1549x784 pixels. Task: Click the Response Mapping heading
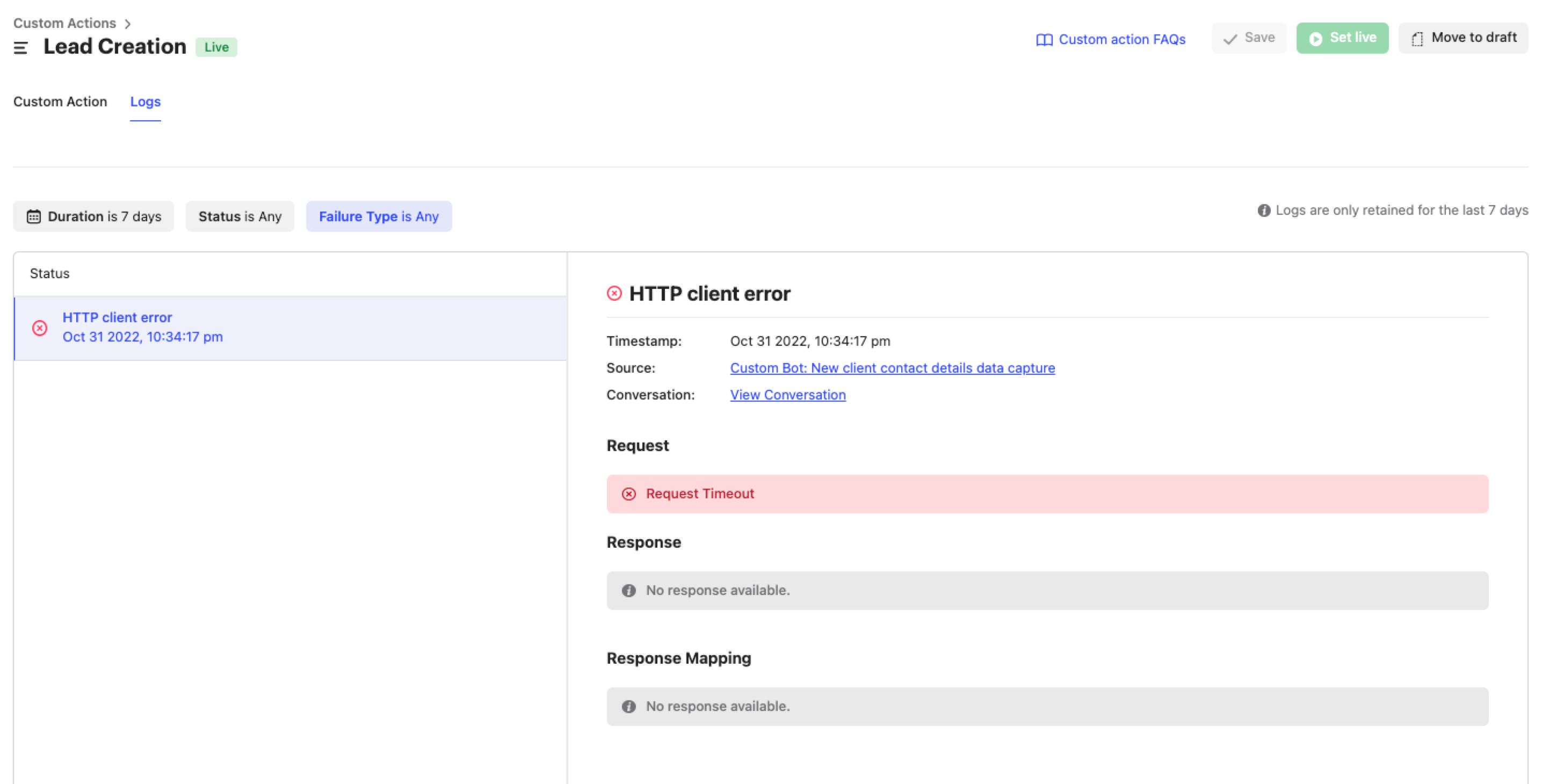click(678, 658)
